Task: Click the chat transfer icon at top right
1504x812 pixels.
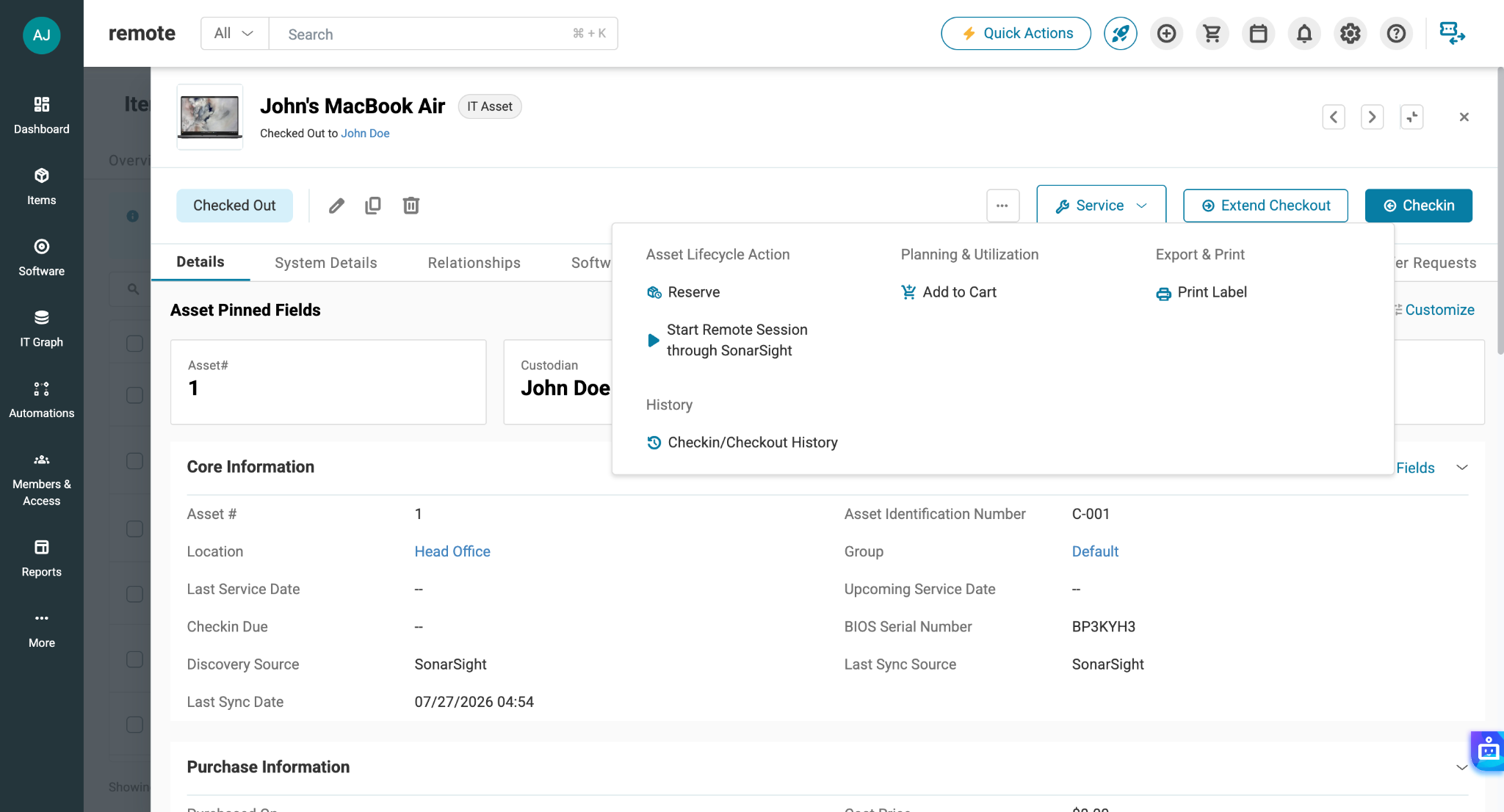Action: coord(1452,34)
